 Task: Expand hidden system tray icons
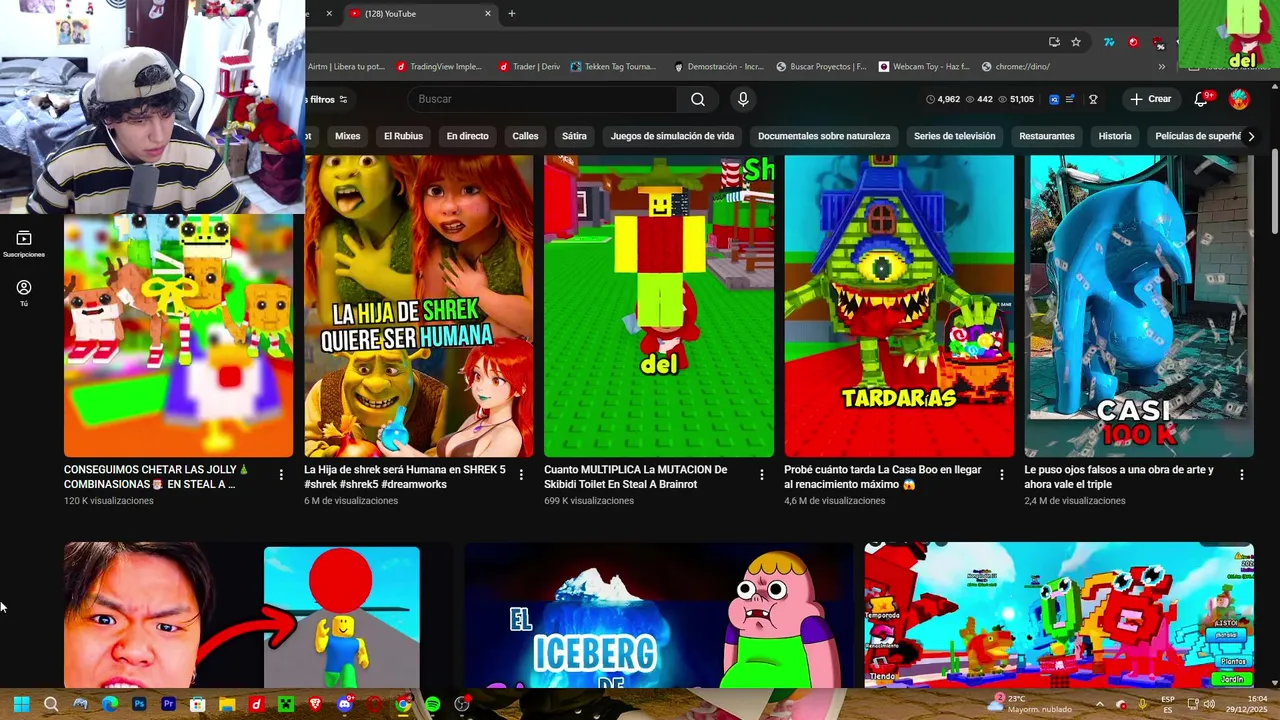point(1099,704)
